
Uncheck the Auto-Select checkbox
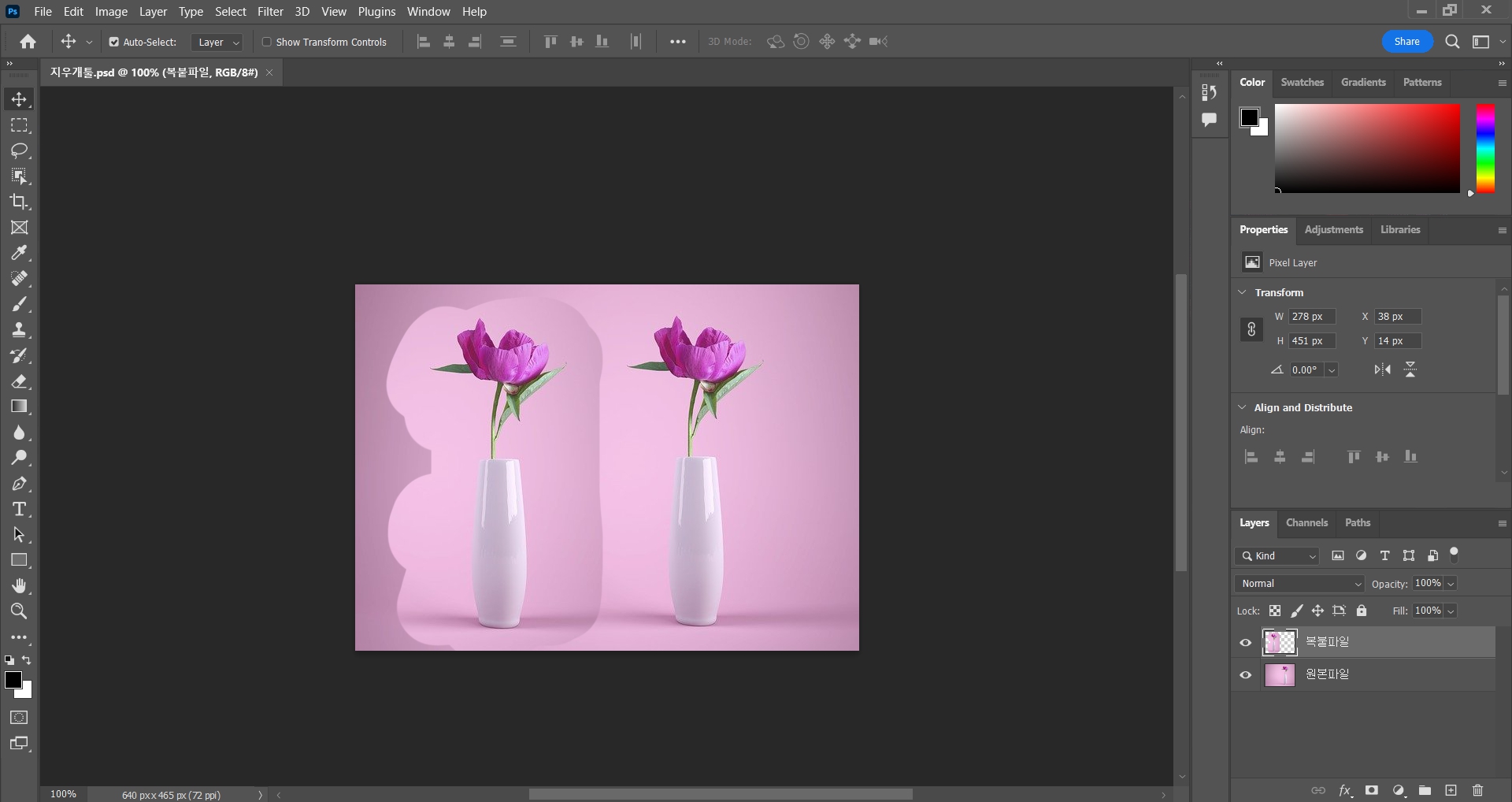[x=113, y=42]
